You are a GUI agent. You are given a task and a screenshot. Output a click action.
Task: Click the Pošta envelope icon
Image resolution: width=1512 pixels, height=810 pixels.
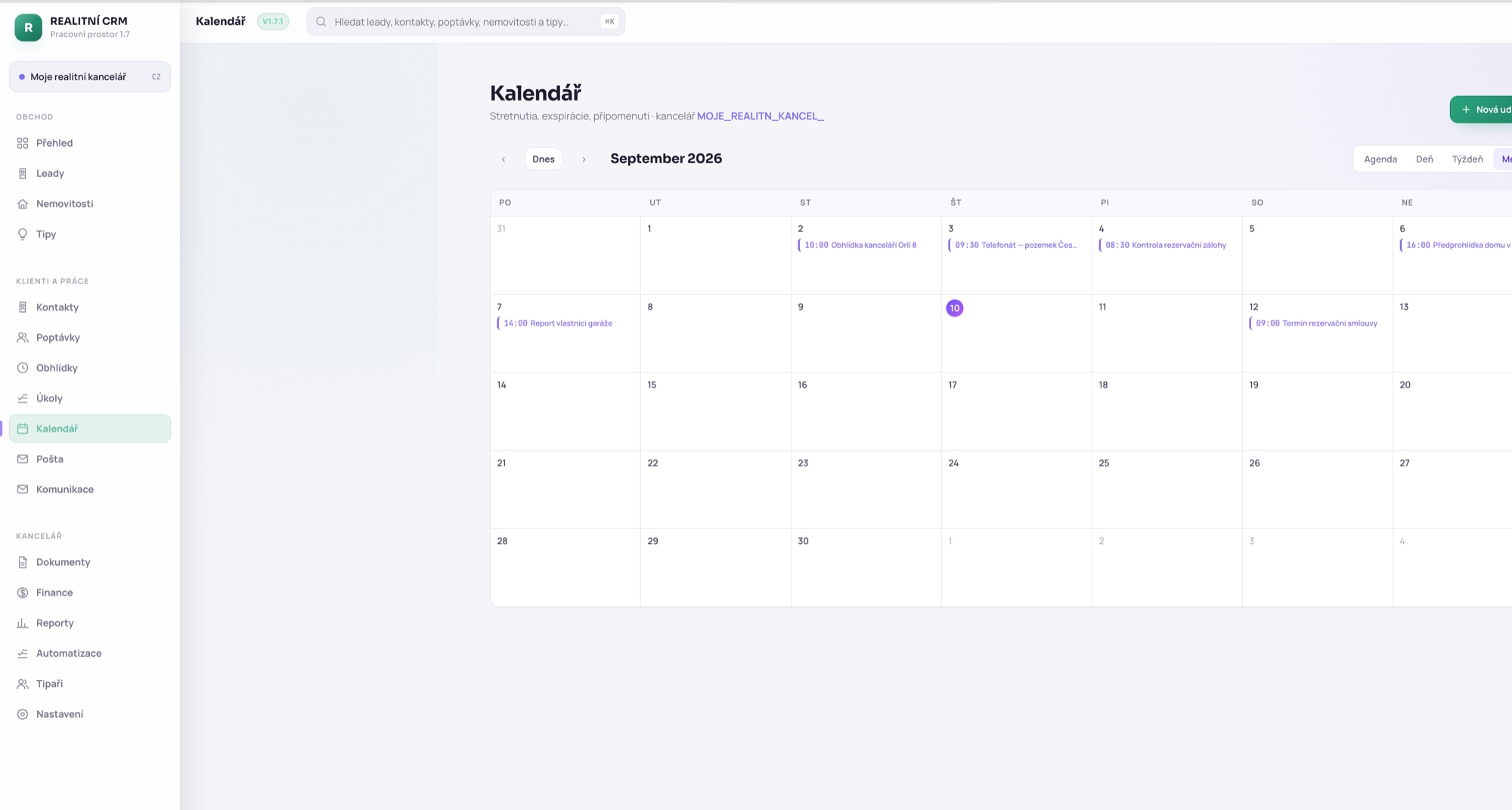23,459
